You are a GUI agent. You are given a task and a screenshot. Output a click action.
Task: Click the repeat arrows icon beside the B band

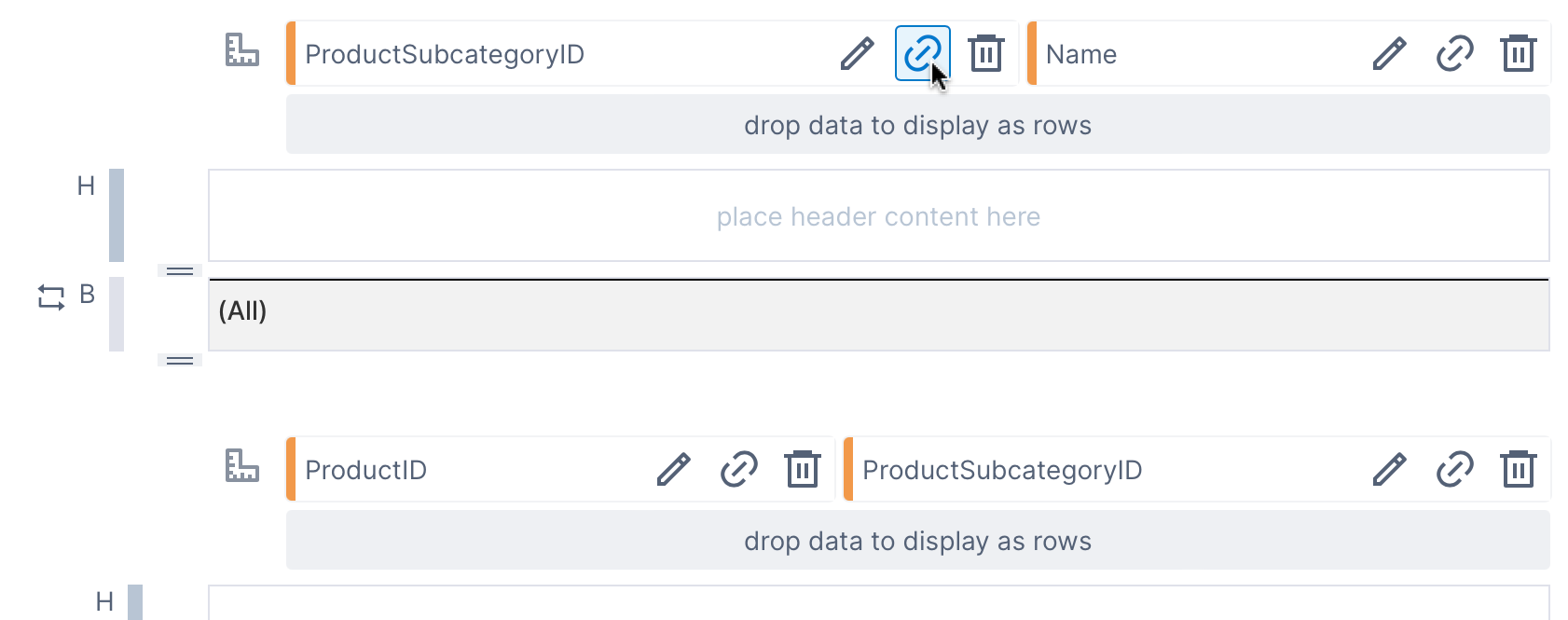click(x=53, y=298)
